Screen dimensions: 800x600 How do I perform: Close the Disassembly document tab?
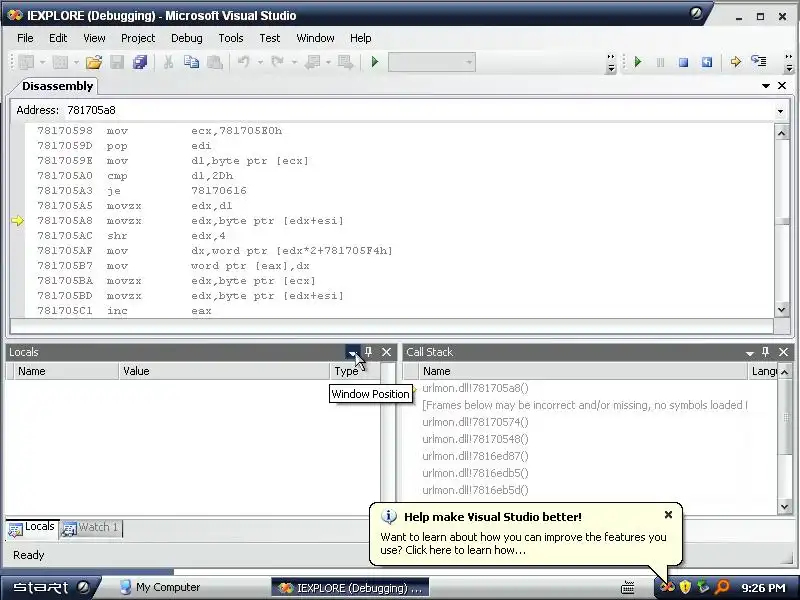click(782, 86)
